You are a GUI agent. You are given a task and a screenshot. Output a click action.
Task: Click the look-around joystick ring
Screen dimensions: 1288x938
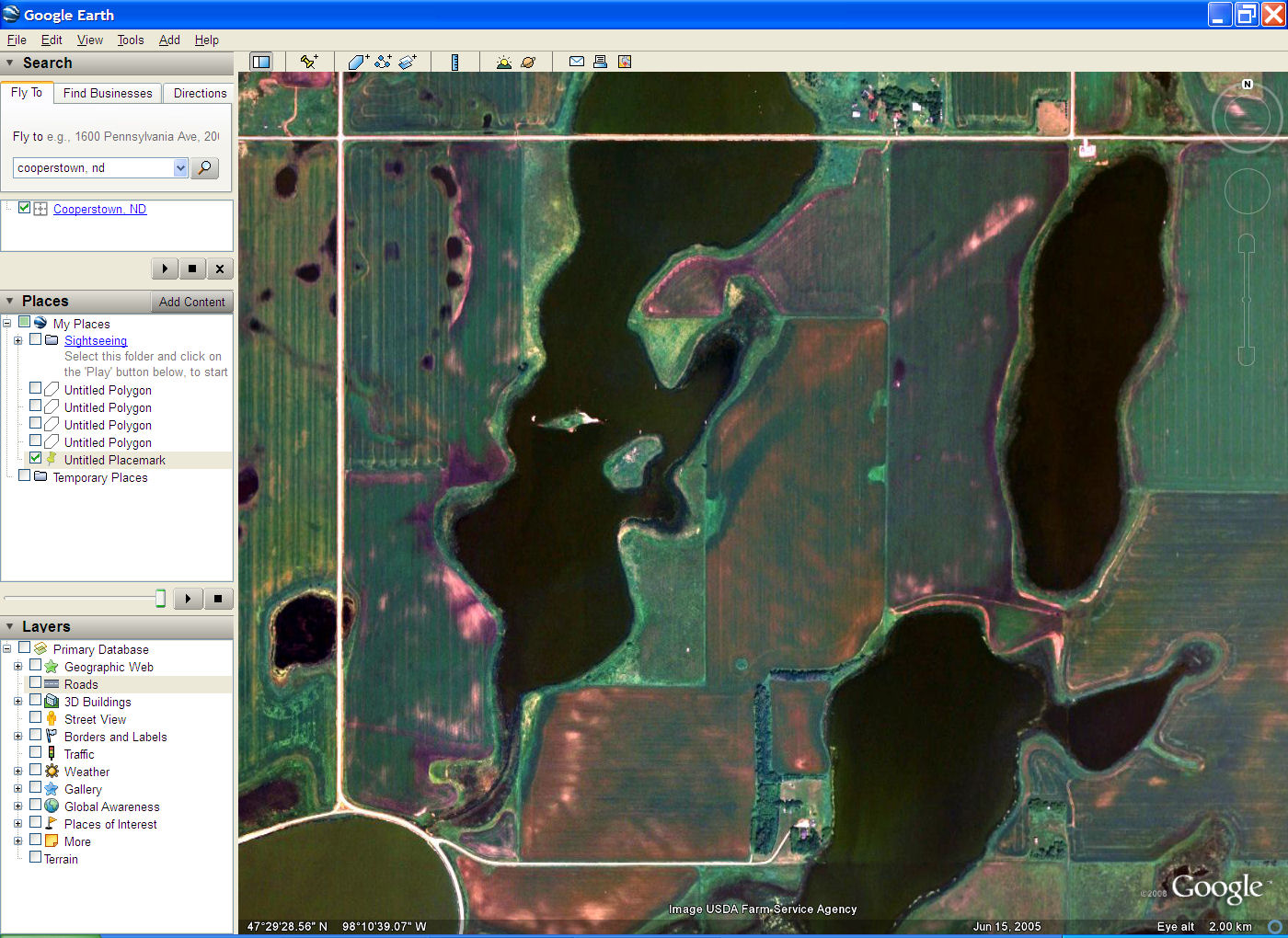(1248, 117)
